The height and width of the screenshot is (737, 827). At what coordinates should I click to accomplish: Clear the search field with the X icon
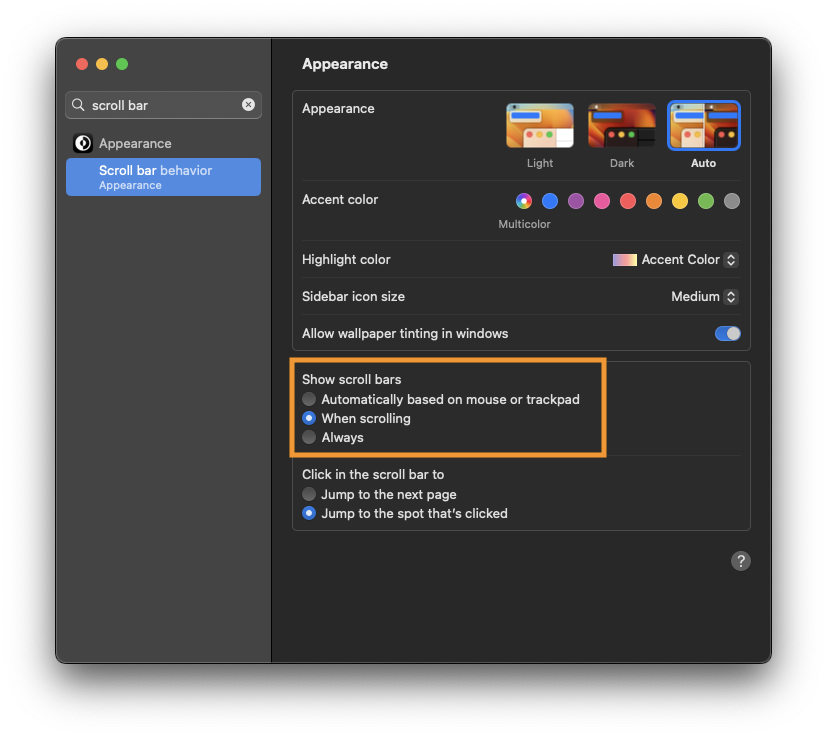click(248, 105)
